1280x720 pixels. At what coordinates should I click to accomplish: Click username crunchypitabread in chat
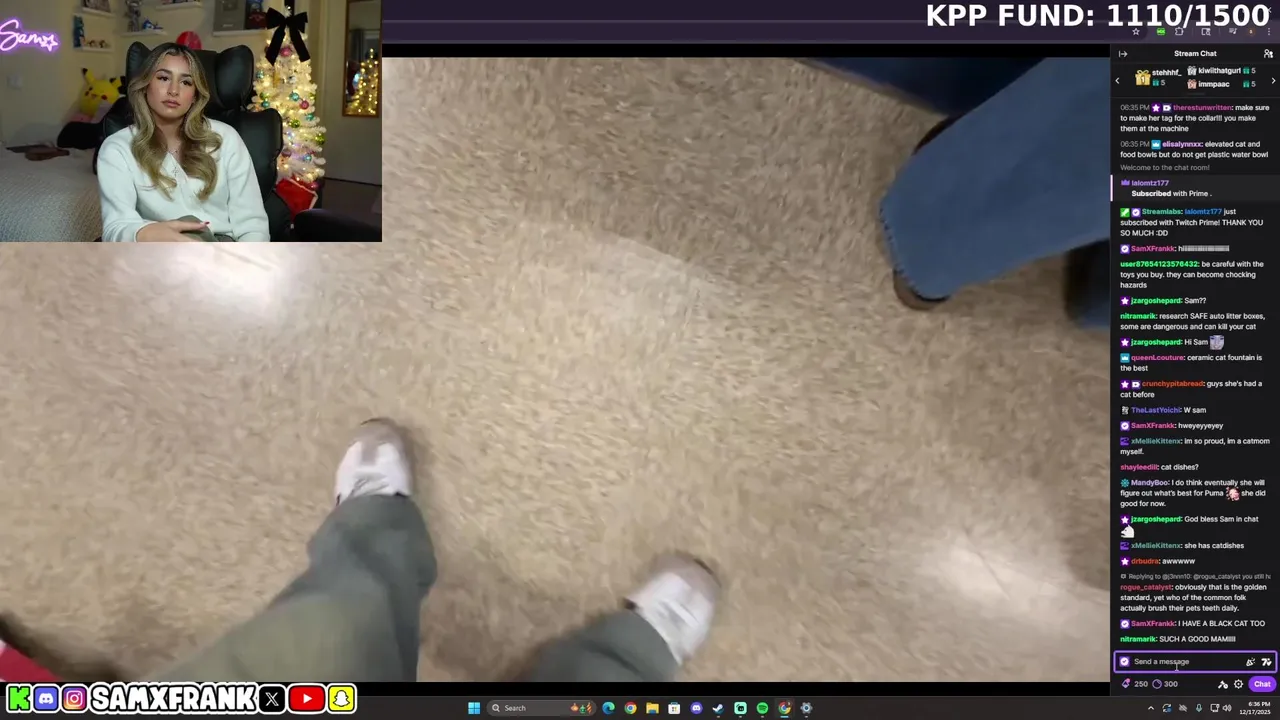[x=1172, y=384]
